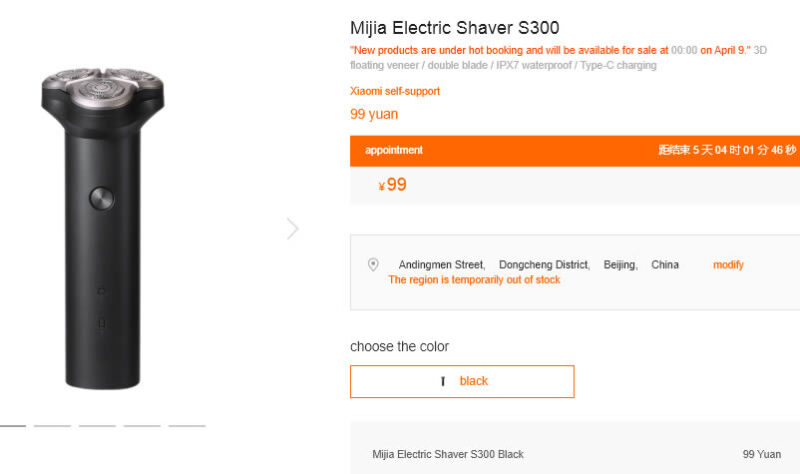Select Dongcheng District in the address
The width and height of the screenshot is (800, 474).
(544, 265)
